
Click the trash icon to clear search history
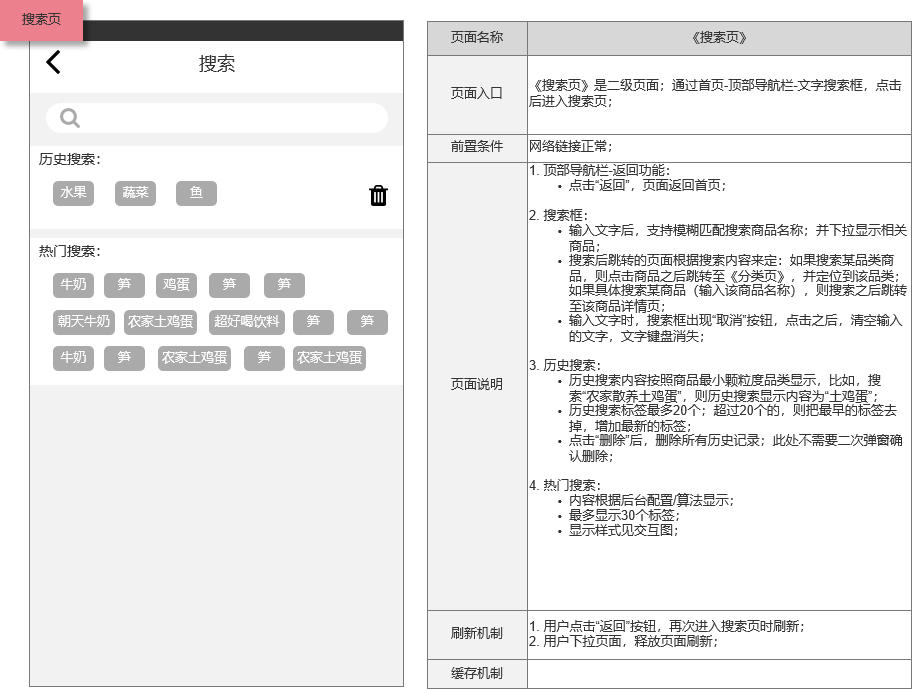point(377,196)
